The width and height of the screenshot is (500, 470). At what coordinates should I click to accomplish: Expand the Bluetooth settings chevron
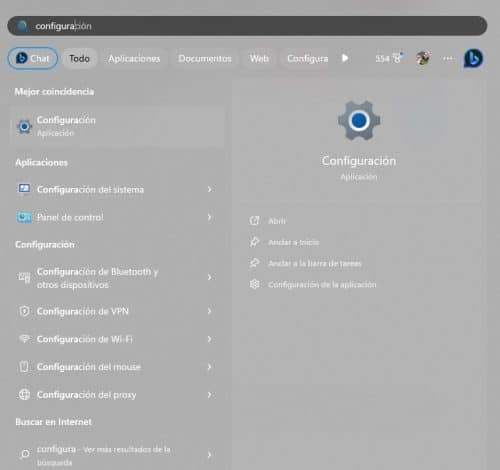click(209, 277)
